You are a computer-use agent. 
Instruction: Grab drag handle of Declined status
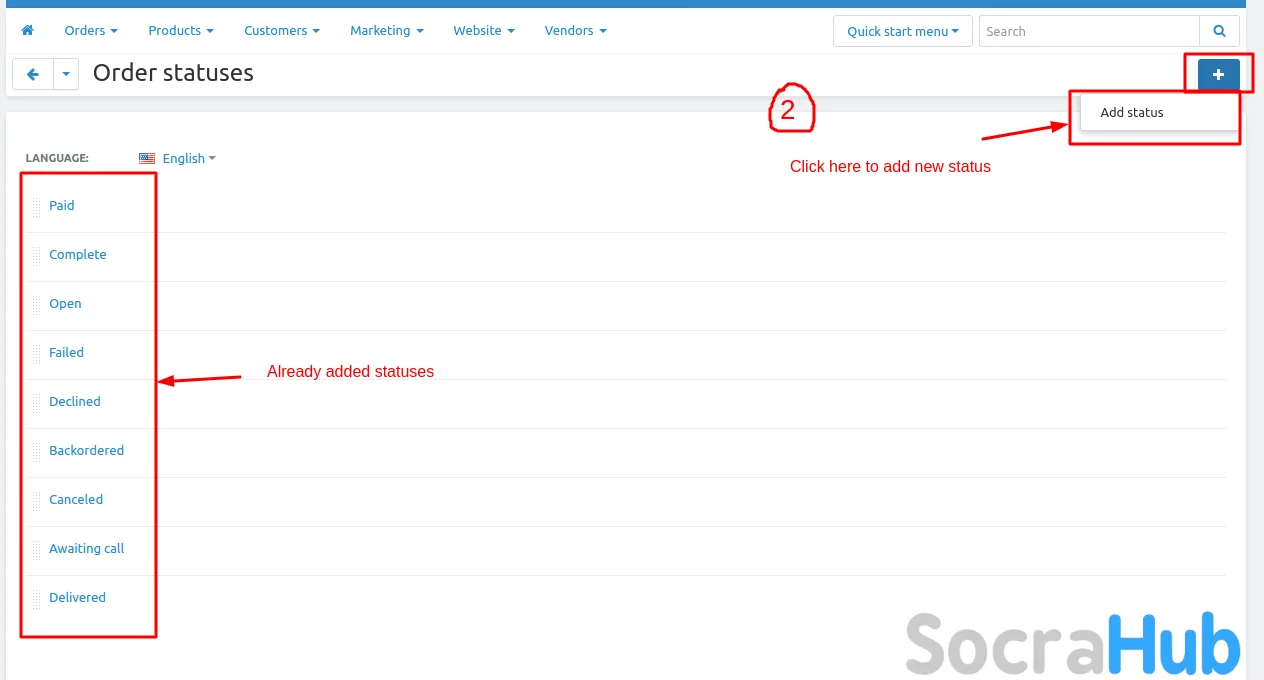pos(37,402)
